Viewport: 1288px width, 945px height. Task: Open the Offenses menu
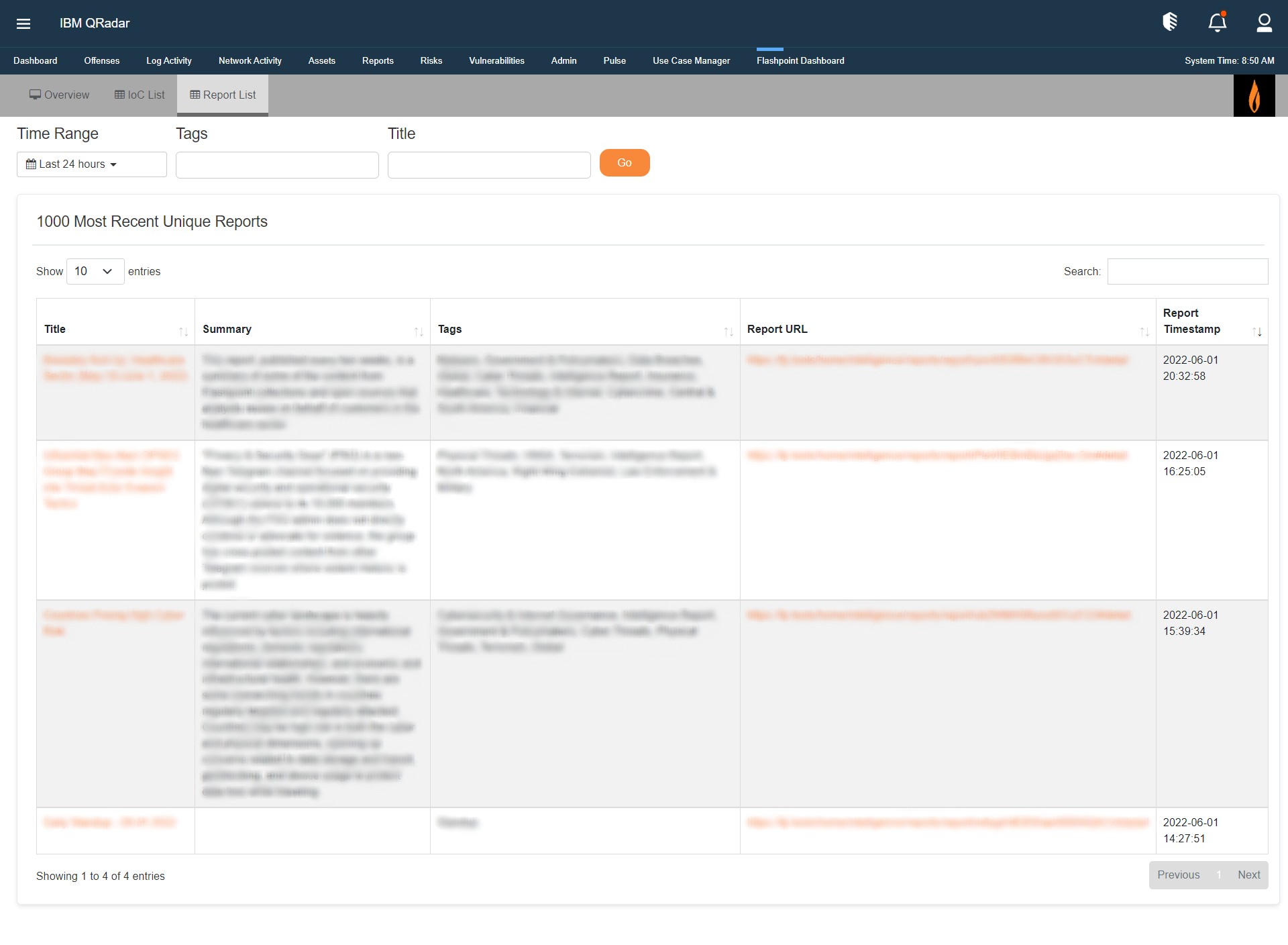click(102, 60)
